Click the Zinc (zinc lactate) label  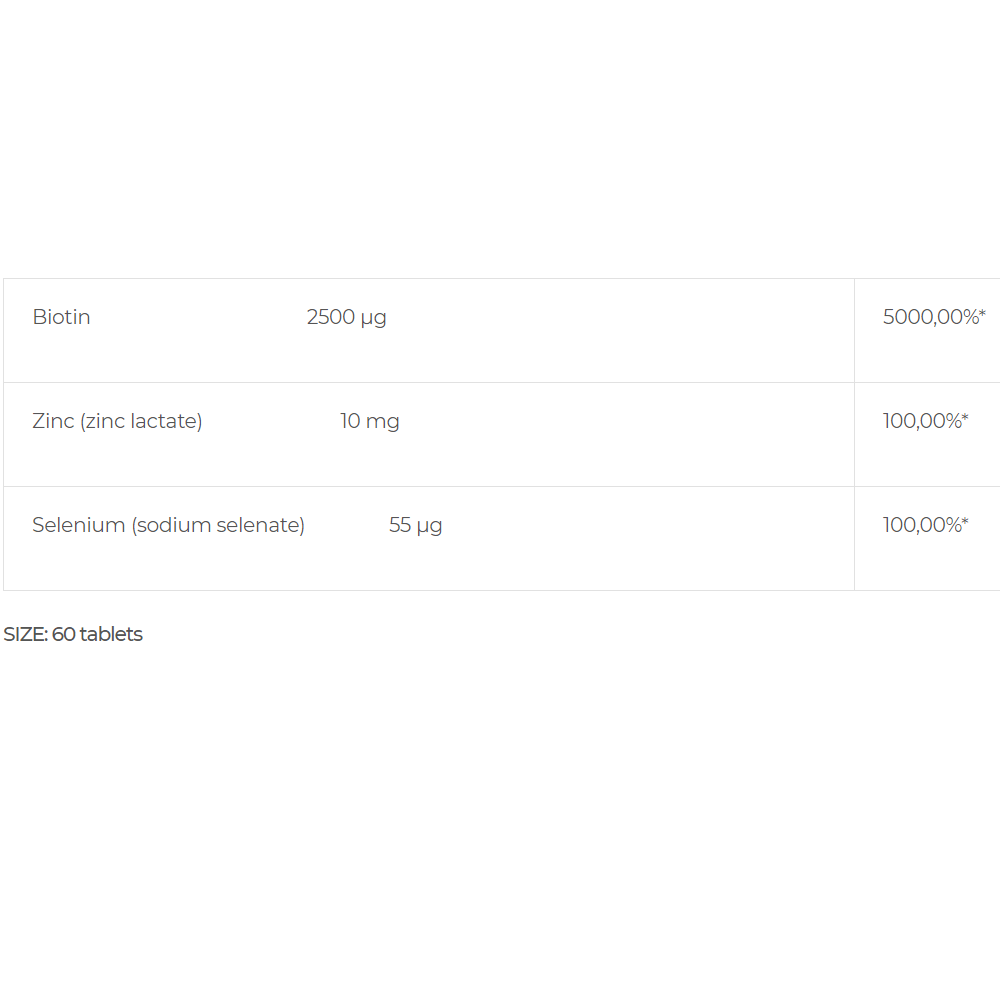click(117, 422)
